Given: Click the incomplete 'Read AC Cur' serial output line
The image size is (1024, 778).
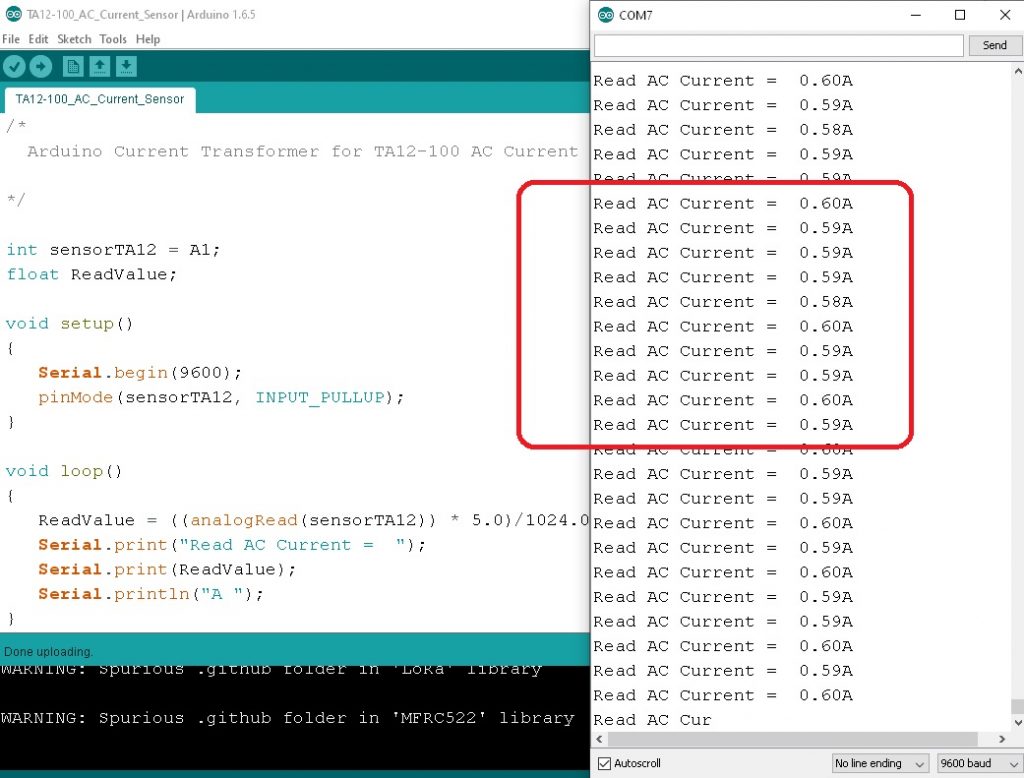Looking at the screenshot, I should 652,720.
